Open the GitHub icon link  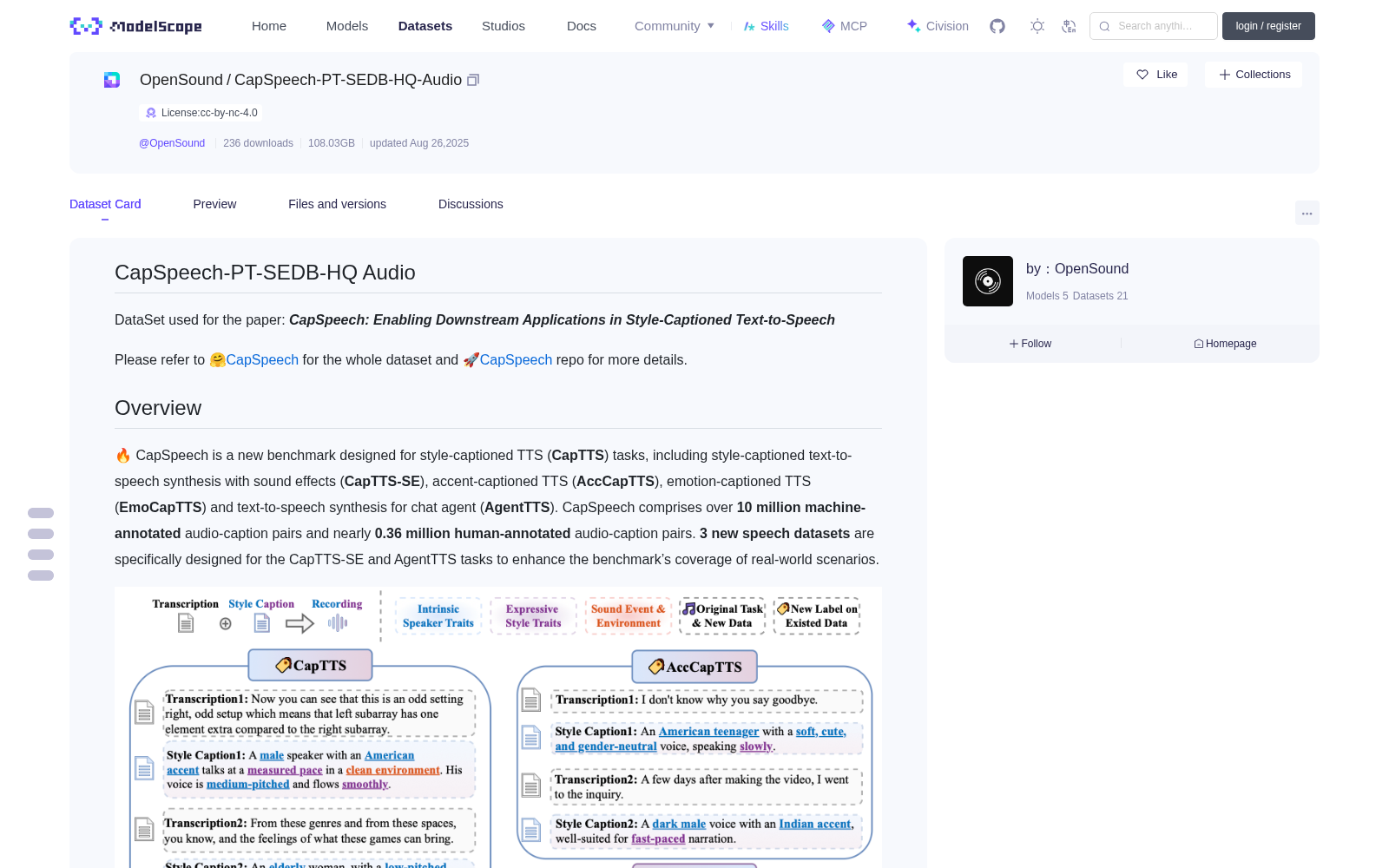997,26
